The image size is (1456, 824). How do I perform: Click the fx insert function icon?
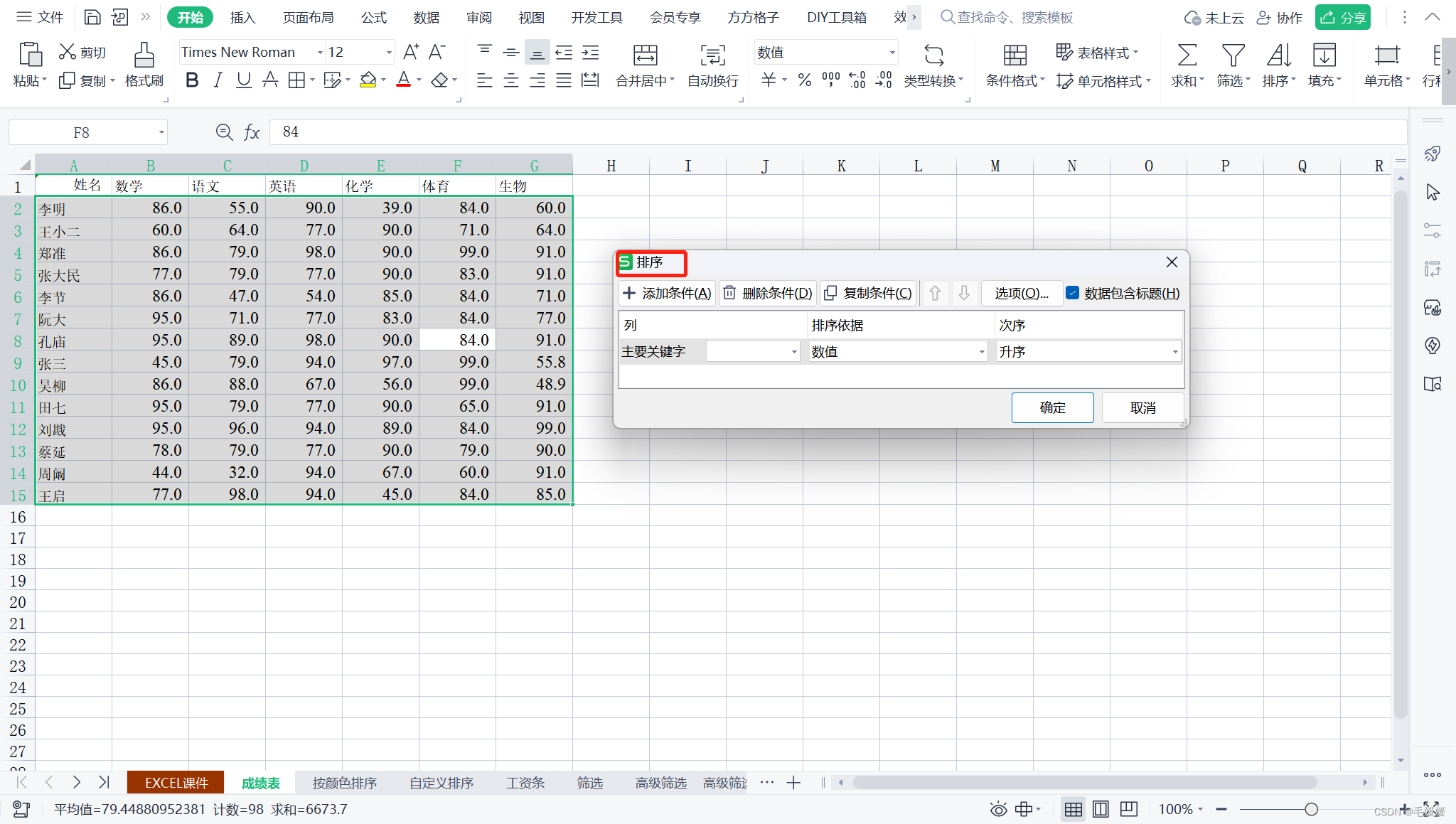point(252,132)
